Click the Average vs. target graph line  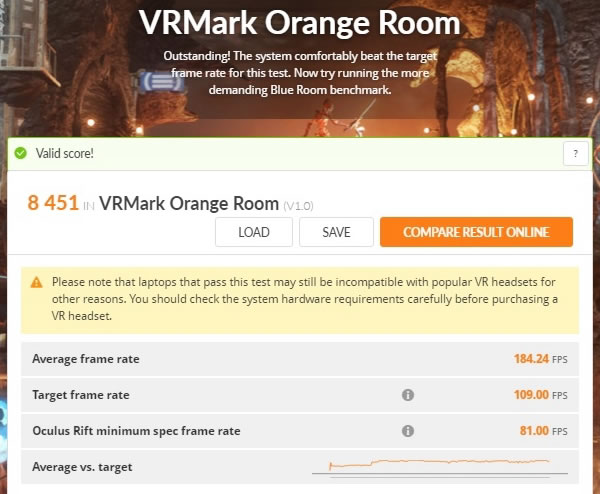pos(439,464)
